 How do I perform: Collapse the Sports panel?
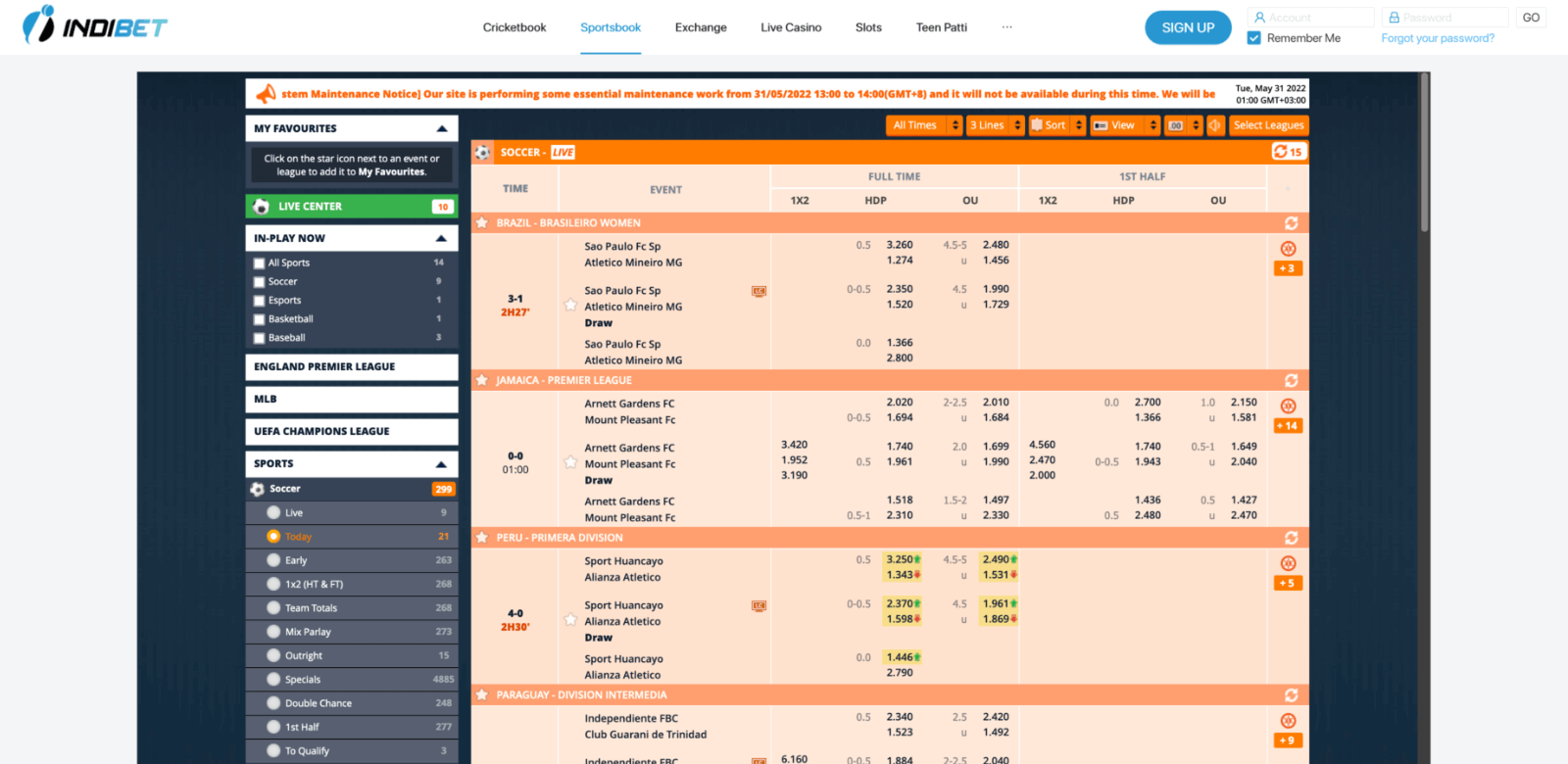441,464
